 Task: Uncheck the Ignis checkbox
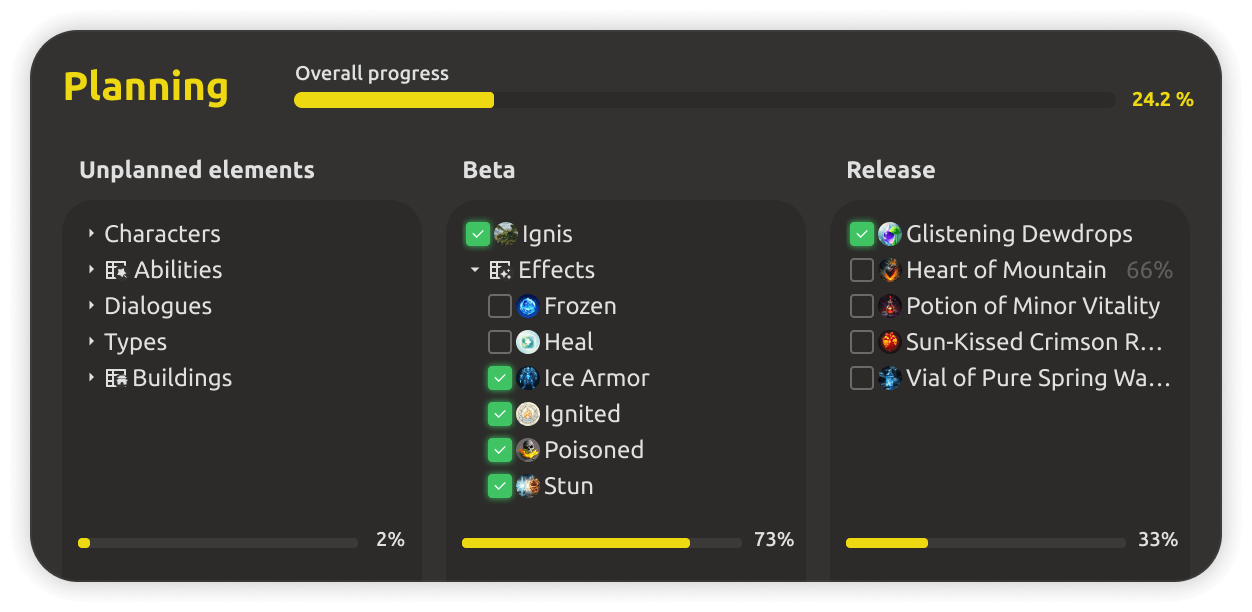(478, 234)
